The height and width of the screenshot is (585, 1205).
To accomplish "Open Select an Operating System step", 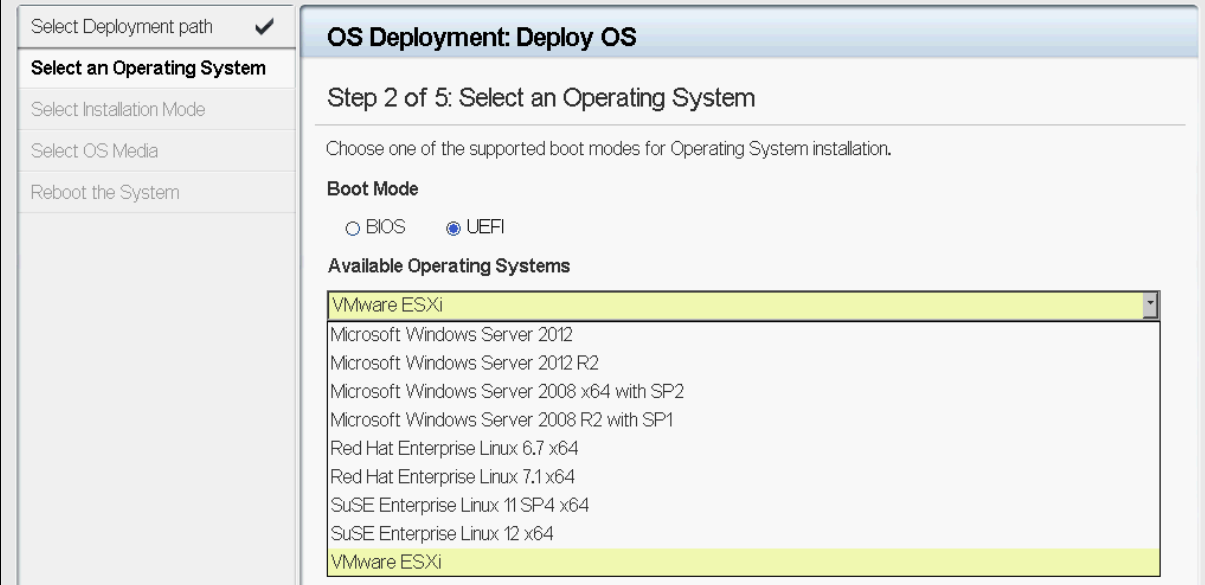I will [157, 68].
